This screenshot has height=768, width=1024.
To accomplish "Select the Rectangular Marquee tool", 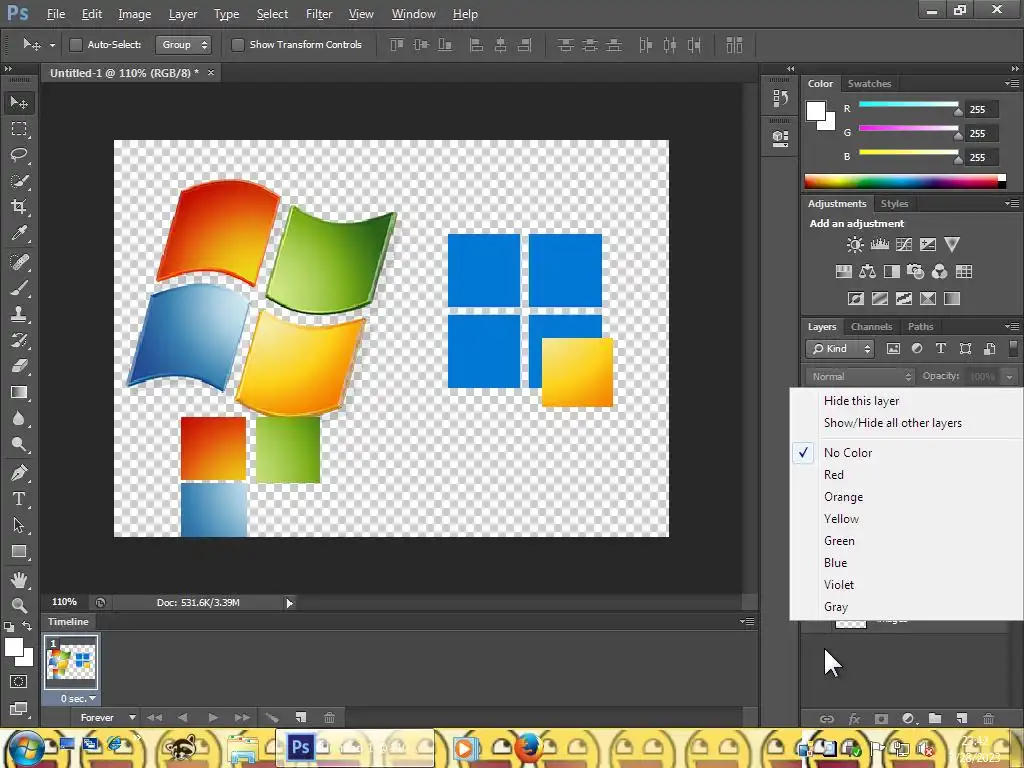I will [x=19, y=129].
